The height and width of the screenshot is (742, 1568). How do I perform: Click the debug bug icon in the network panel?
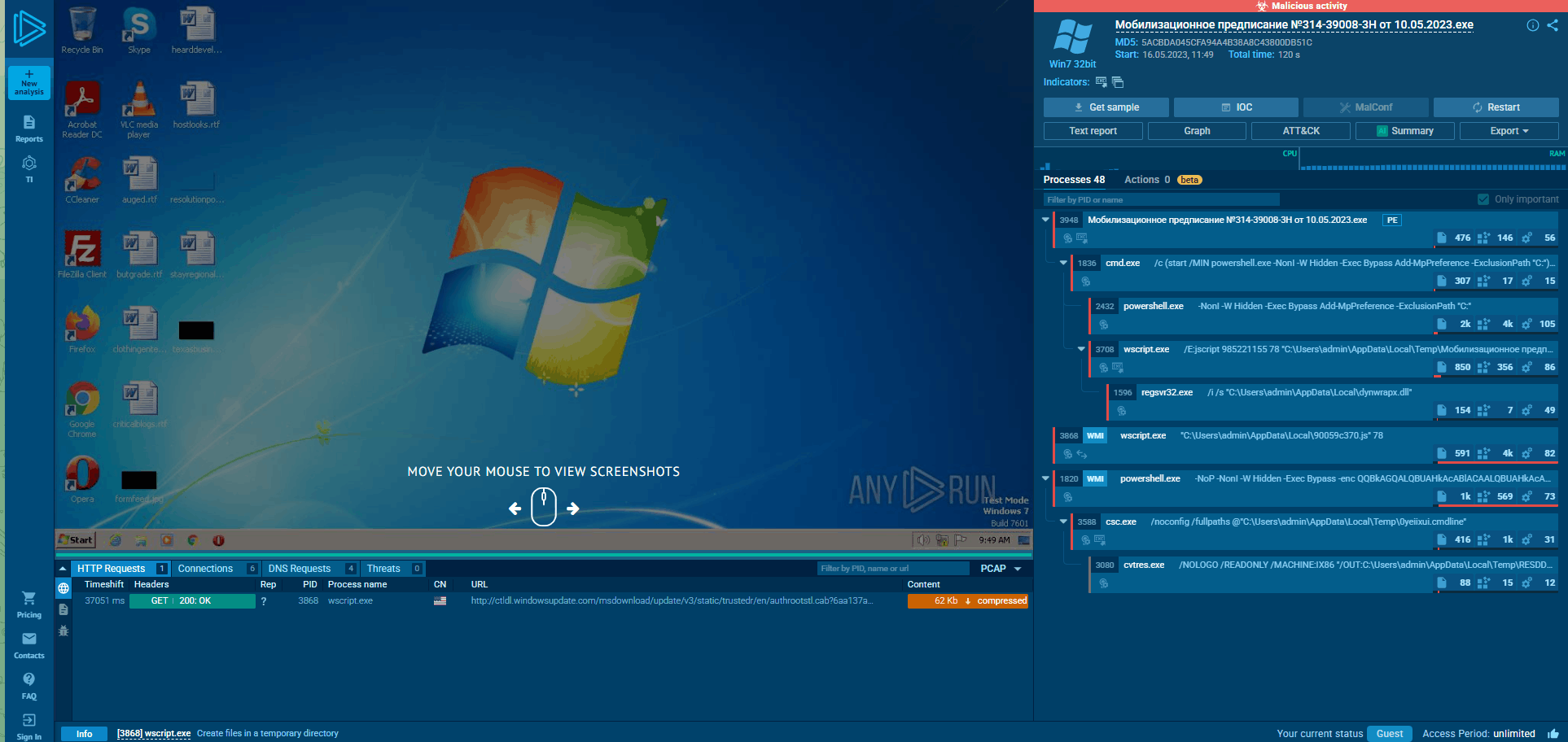[64, 631]
